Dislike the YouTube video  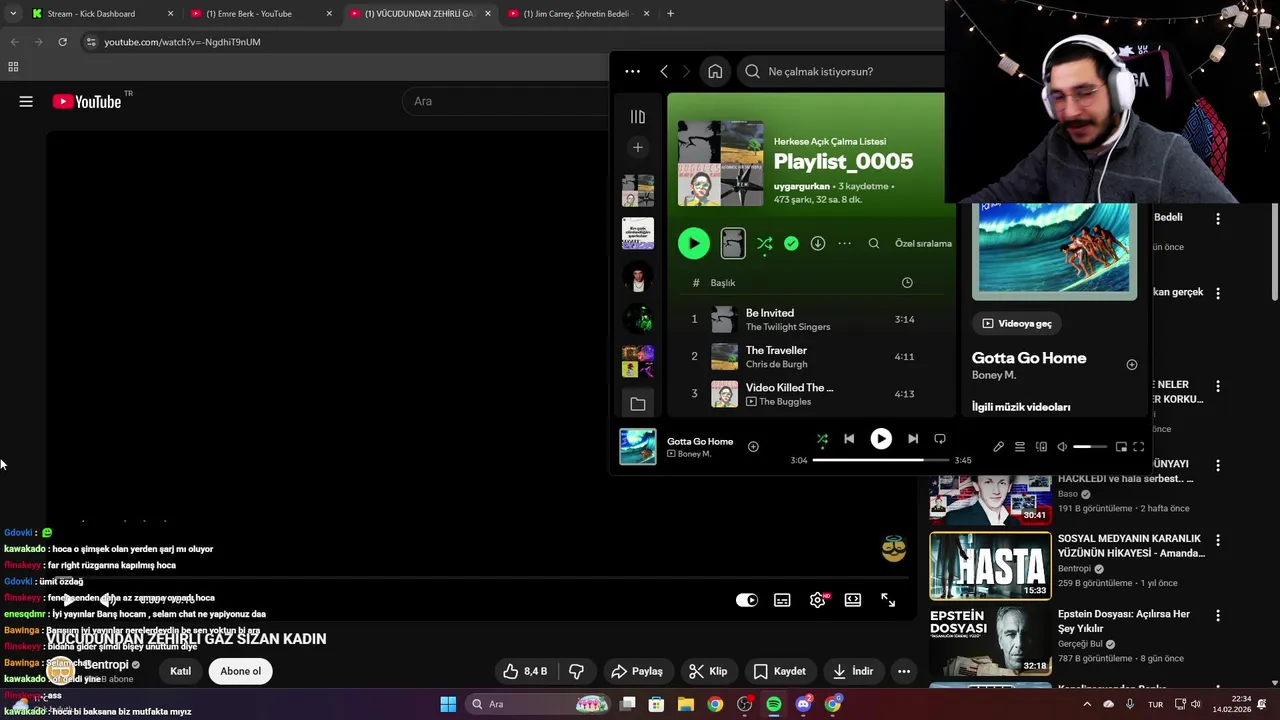click(576, 671)
